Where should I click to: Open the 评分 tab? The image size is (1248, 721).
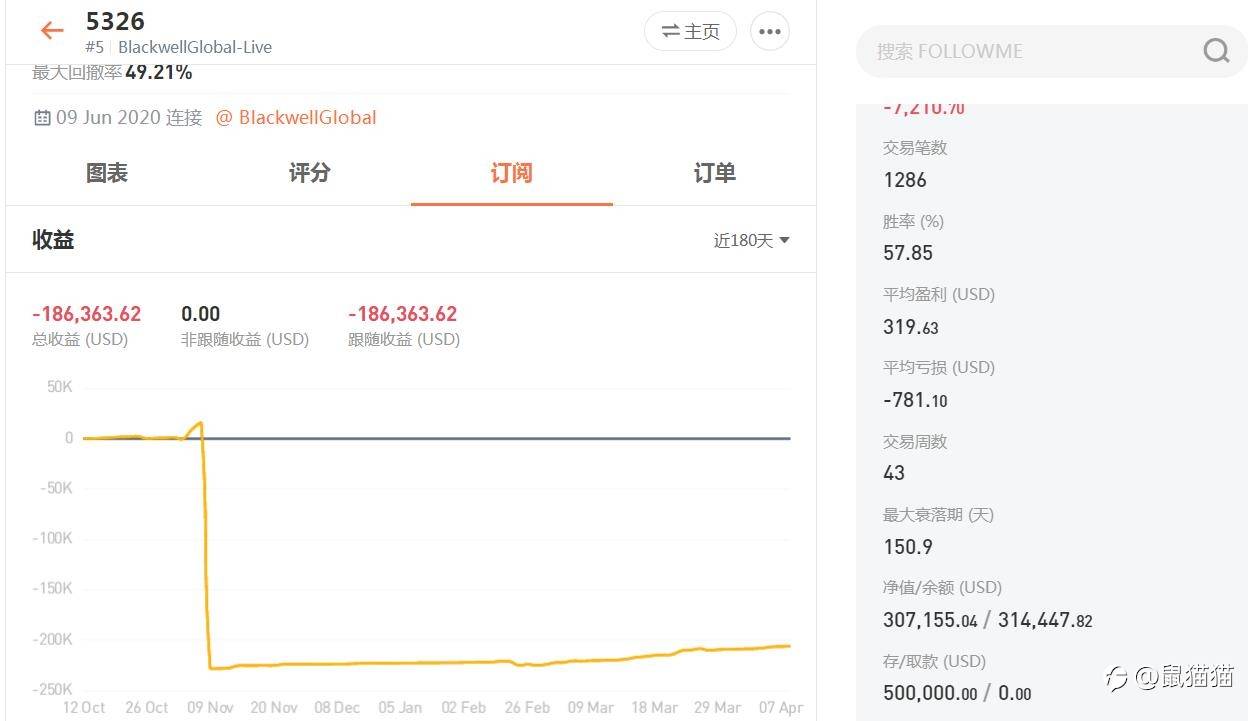click(309, 173)
